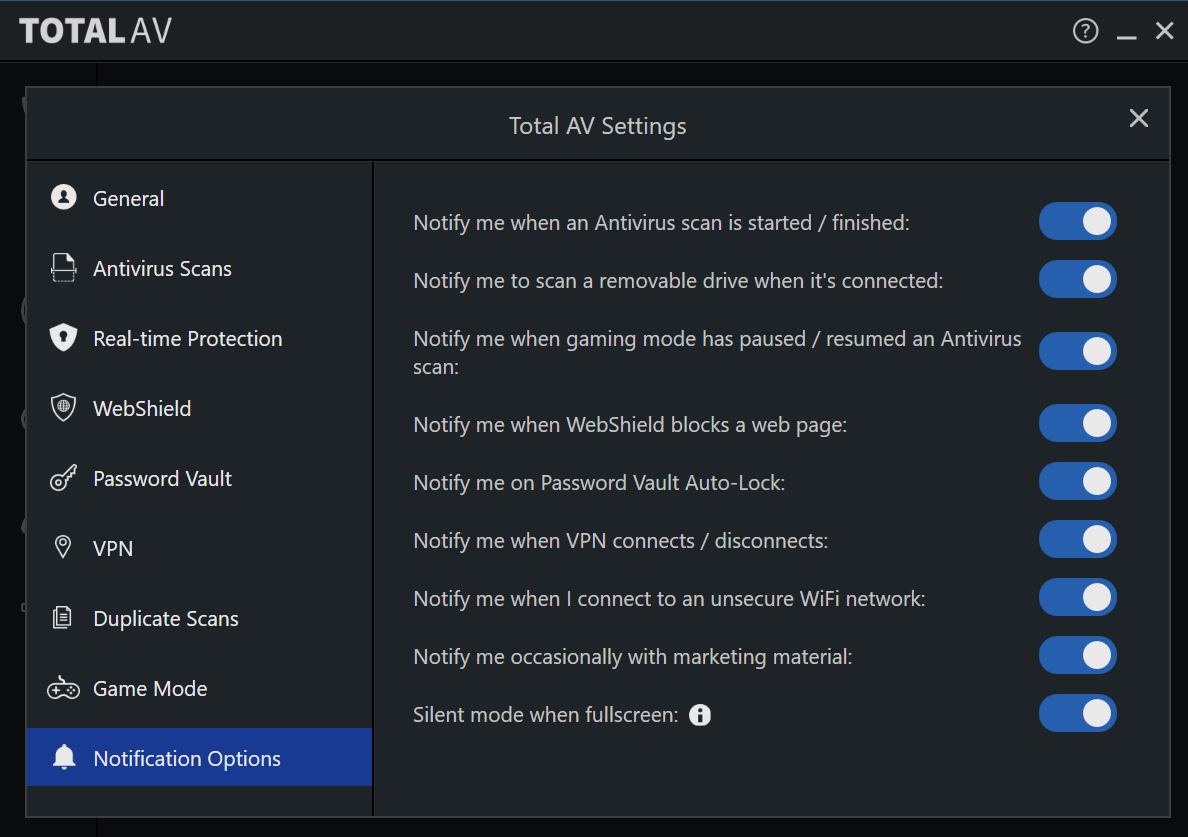Screen dimensions: 1188x837
Task: Click 'Notify me occasionally with marketing material' text
Action: point(633,657)
